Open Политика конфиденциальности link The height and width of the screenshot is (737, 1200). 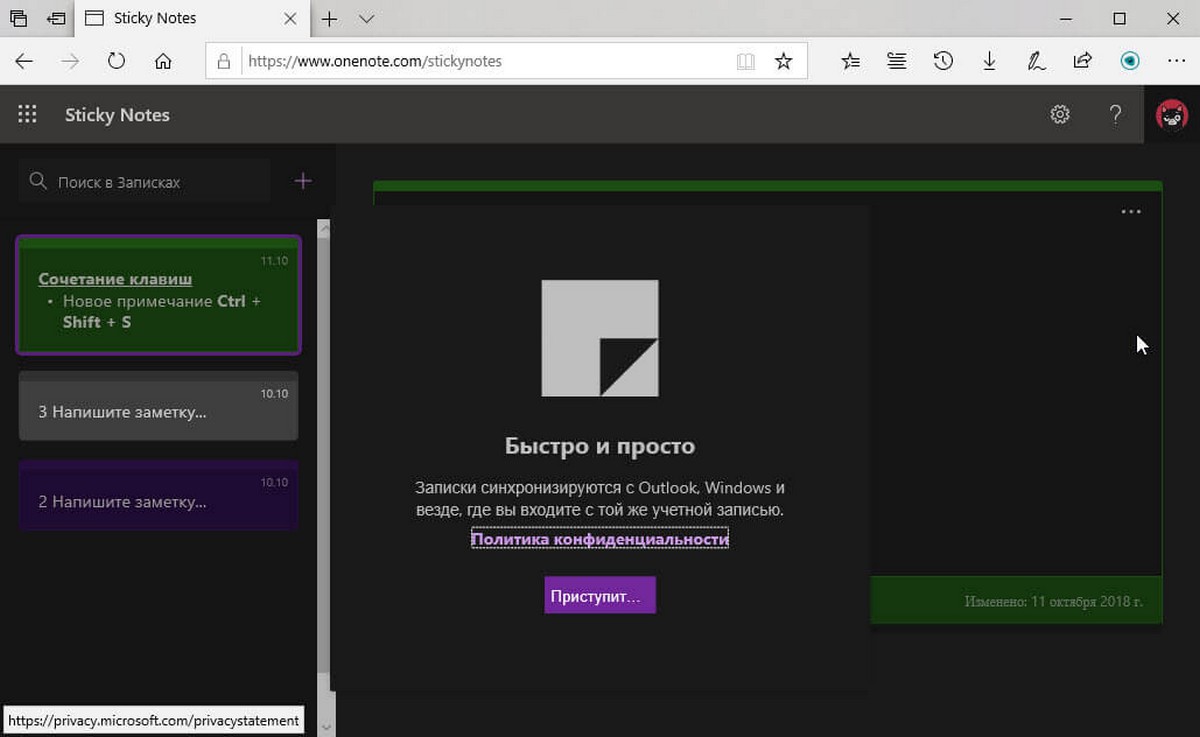click(599, 539)
